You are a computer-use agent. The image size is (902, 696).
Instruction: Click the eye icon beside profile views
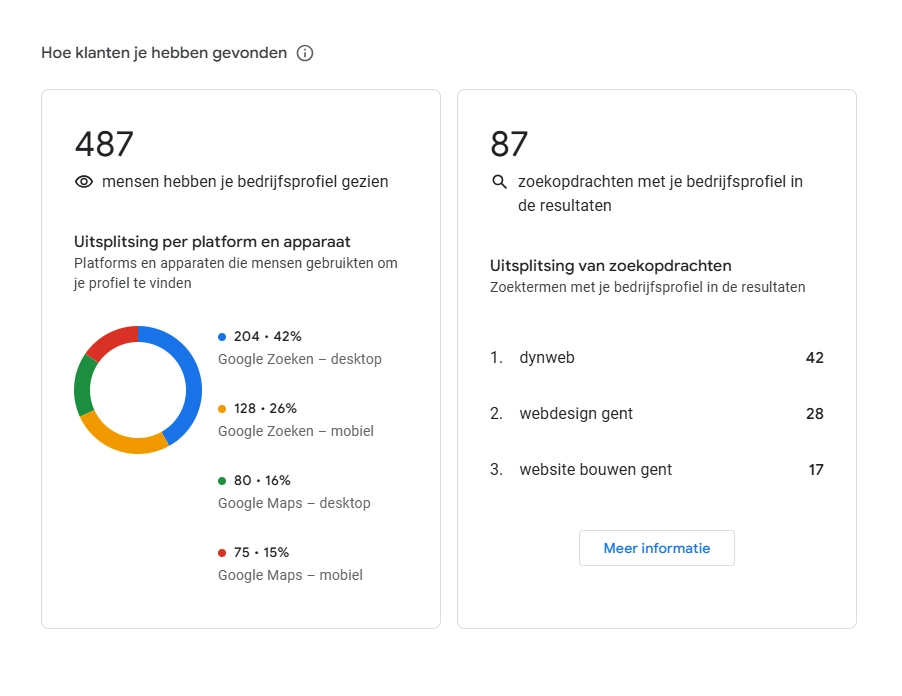pyautogui.click(x=84, y=182)
